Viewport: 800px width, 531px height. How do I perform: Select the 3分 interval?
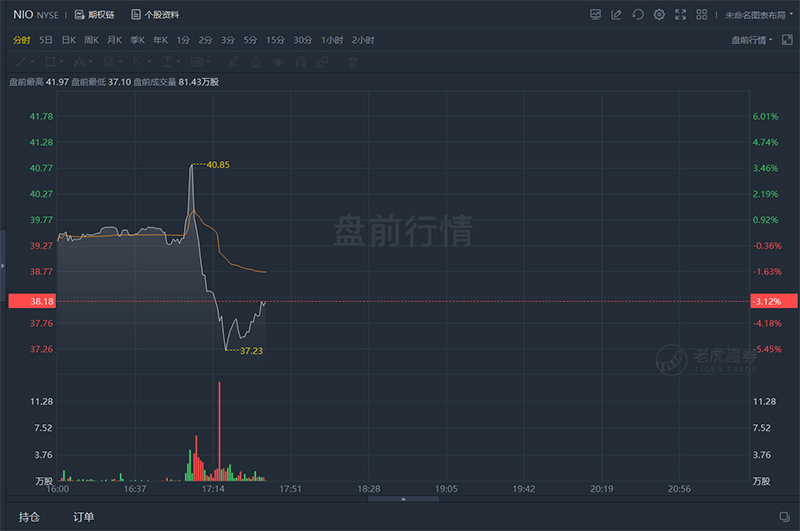pos(228,40)
